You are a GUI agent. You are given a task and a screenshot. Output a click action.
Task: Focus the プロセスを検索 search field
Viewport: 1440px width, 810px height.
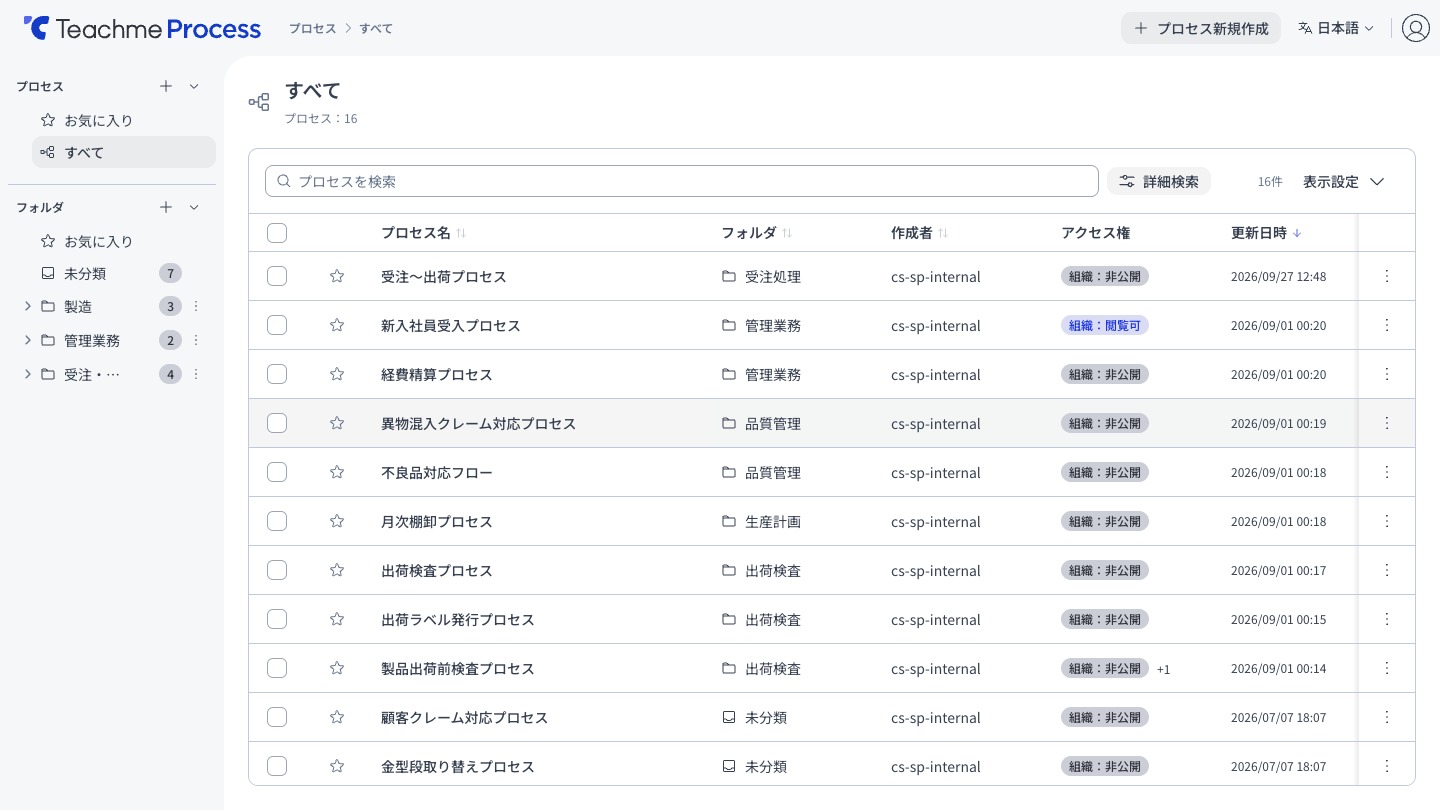[682, 181]
